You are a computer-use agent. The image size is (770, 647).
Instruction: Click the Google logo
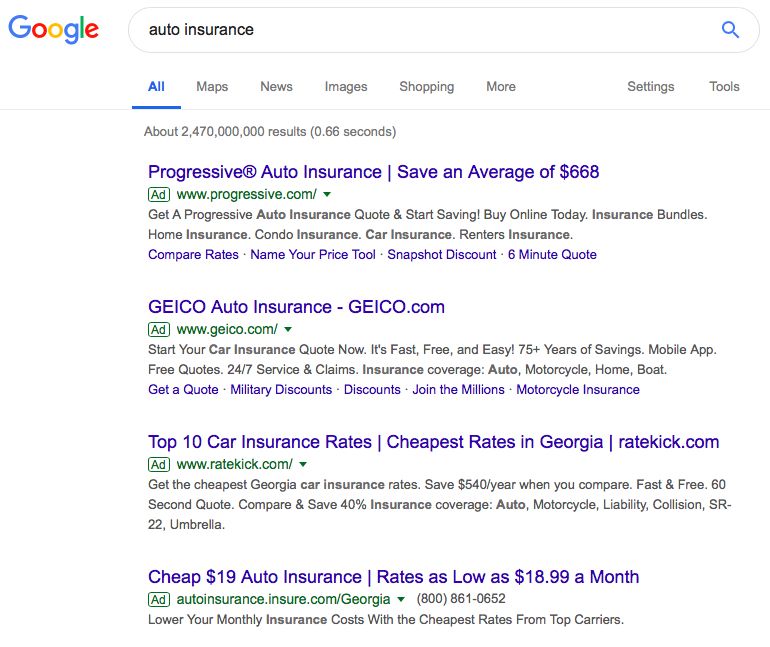pos(53,29)
